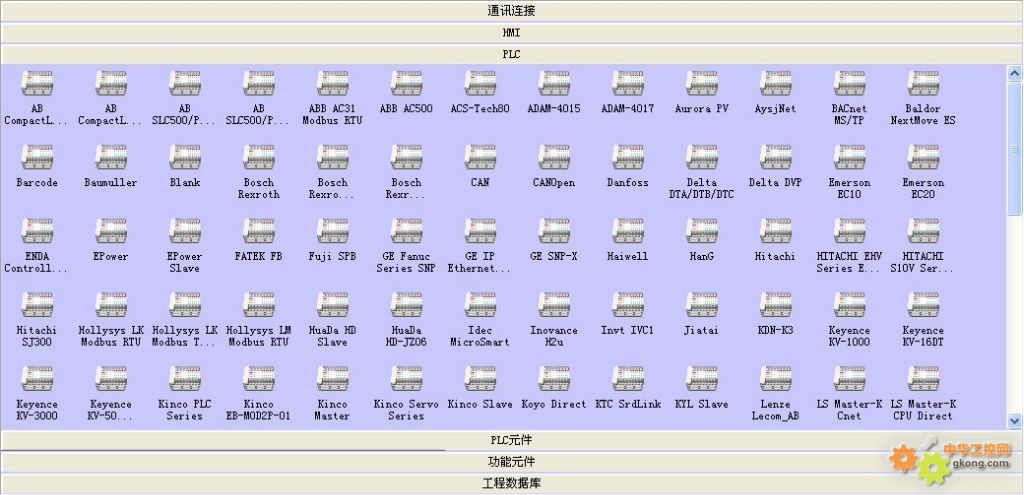
Task: Select the Danfoss device icon
Action: pyautogui.click(x=628, y=157)
